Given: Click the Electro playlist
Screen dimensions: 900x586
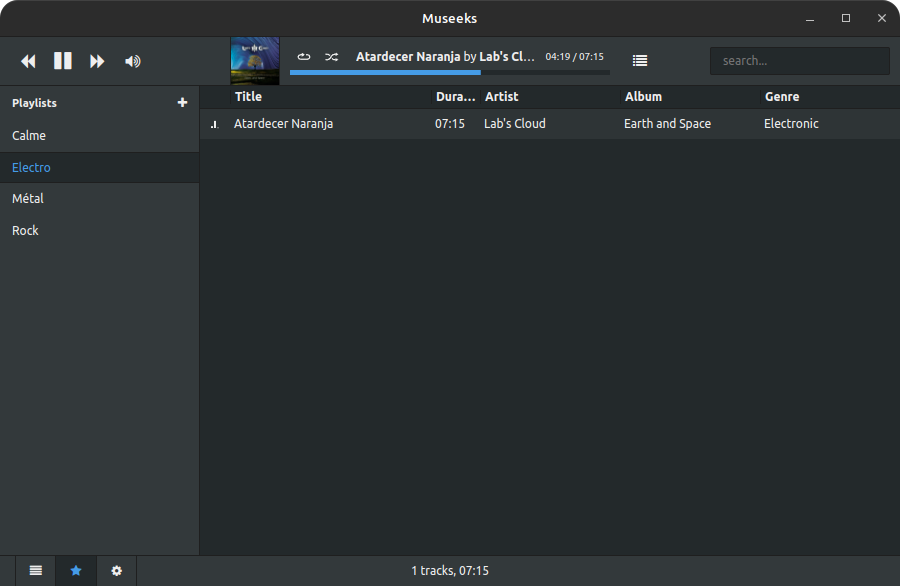Looking at the screenshot, I should [x=31, y=167].
